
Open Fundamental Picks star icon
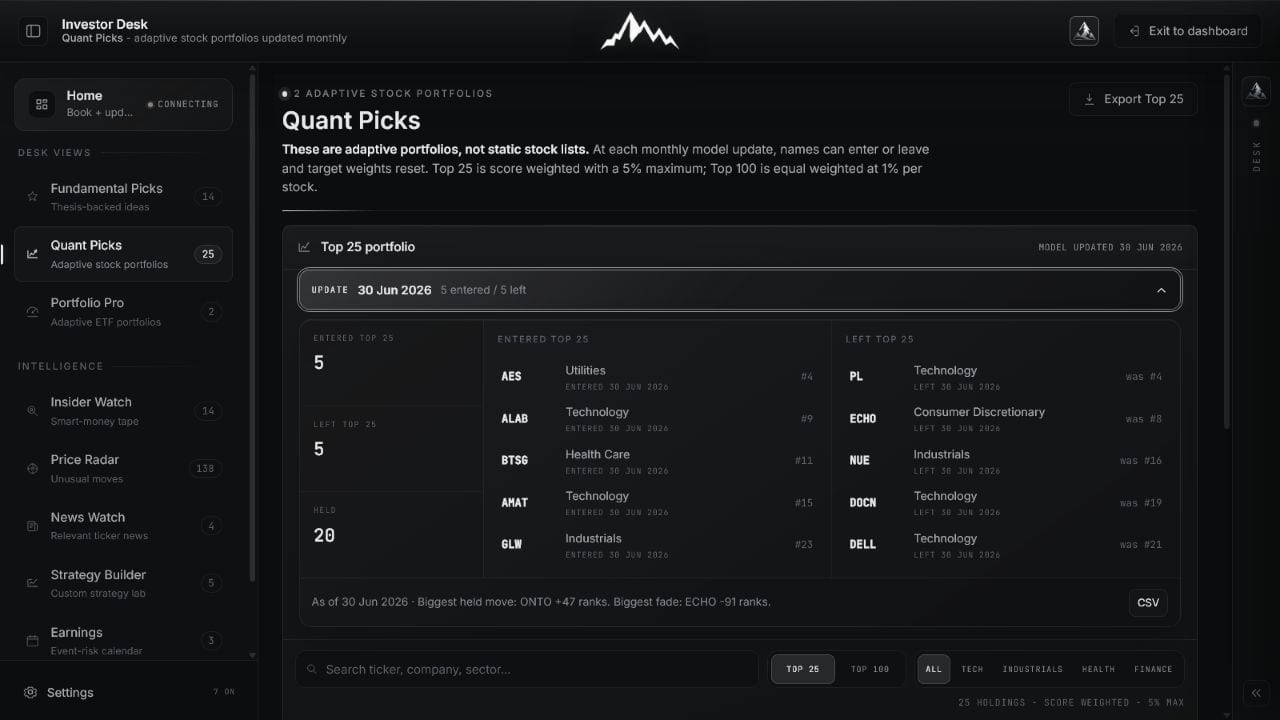32,197
